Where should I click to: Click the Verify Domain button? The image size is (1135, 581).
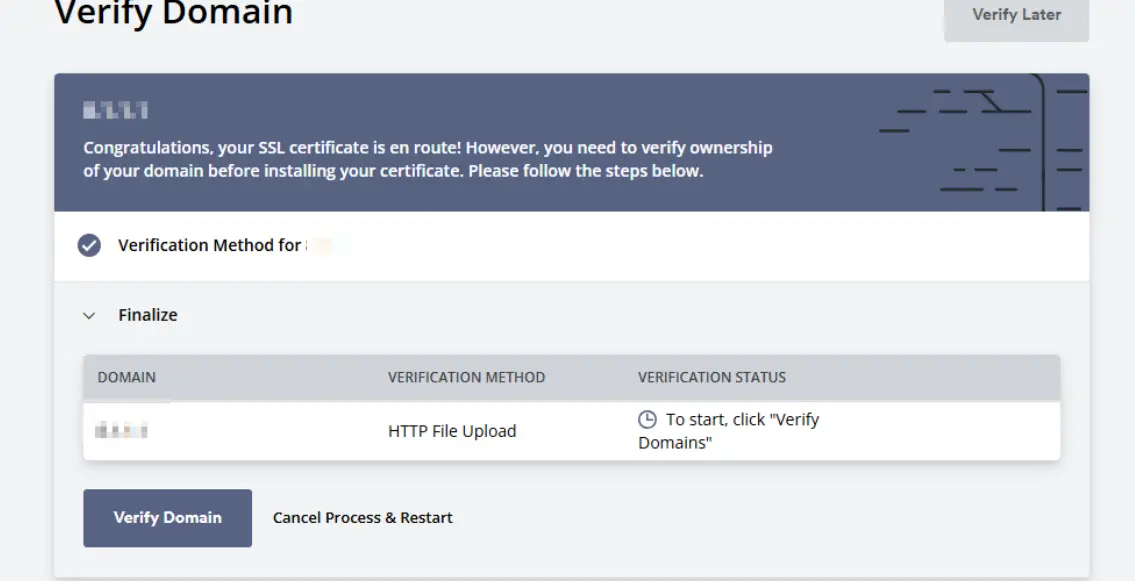(x=167, y=517)
